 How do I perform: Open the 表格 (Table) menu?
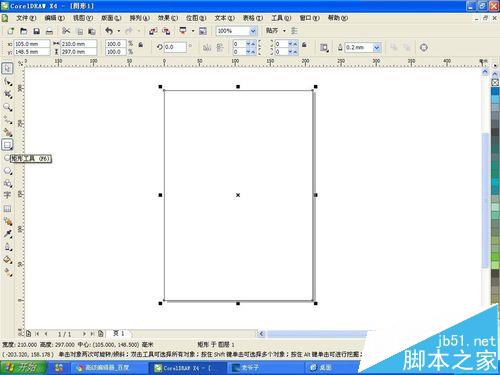click(x=253, y=18)
